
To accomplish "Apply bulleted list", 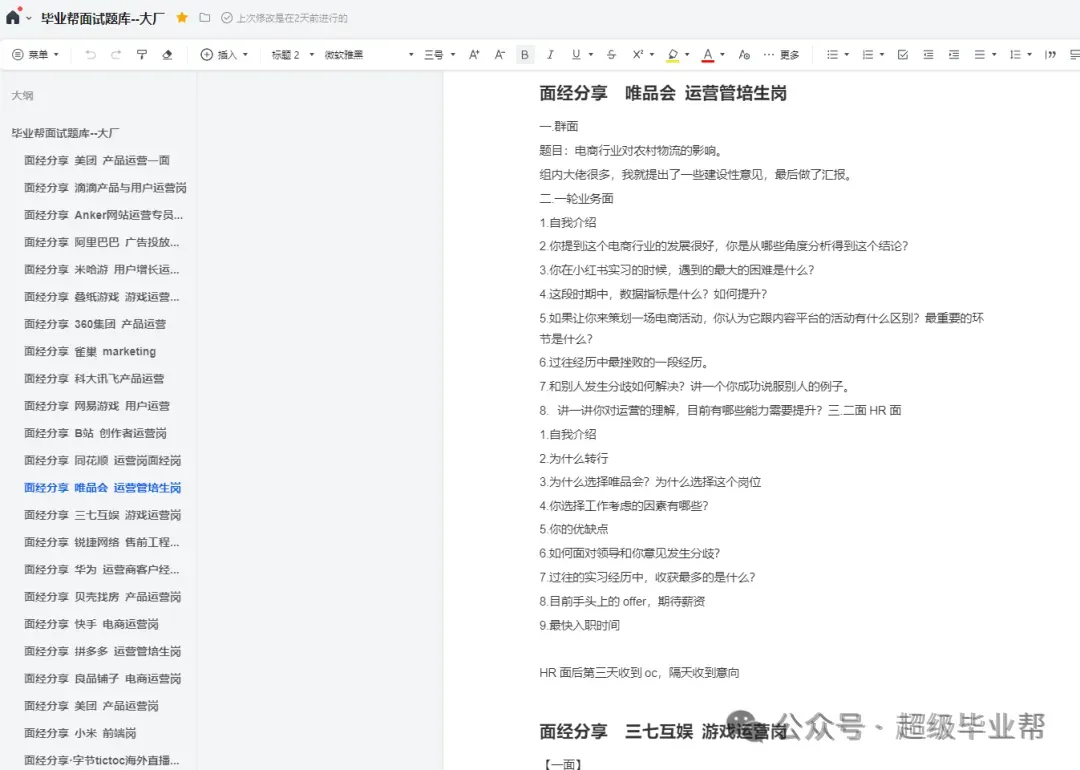I will click(832, 54).
